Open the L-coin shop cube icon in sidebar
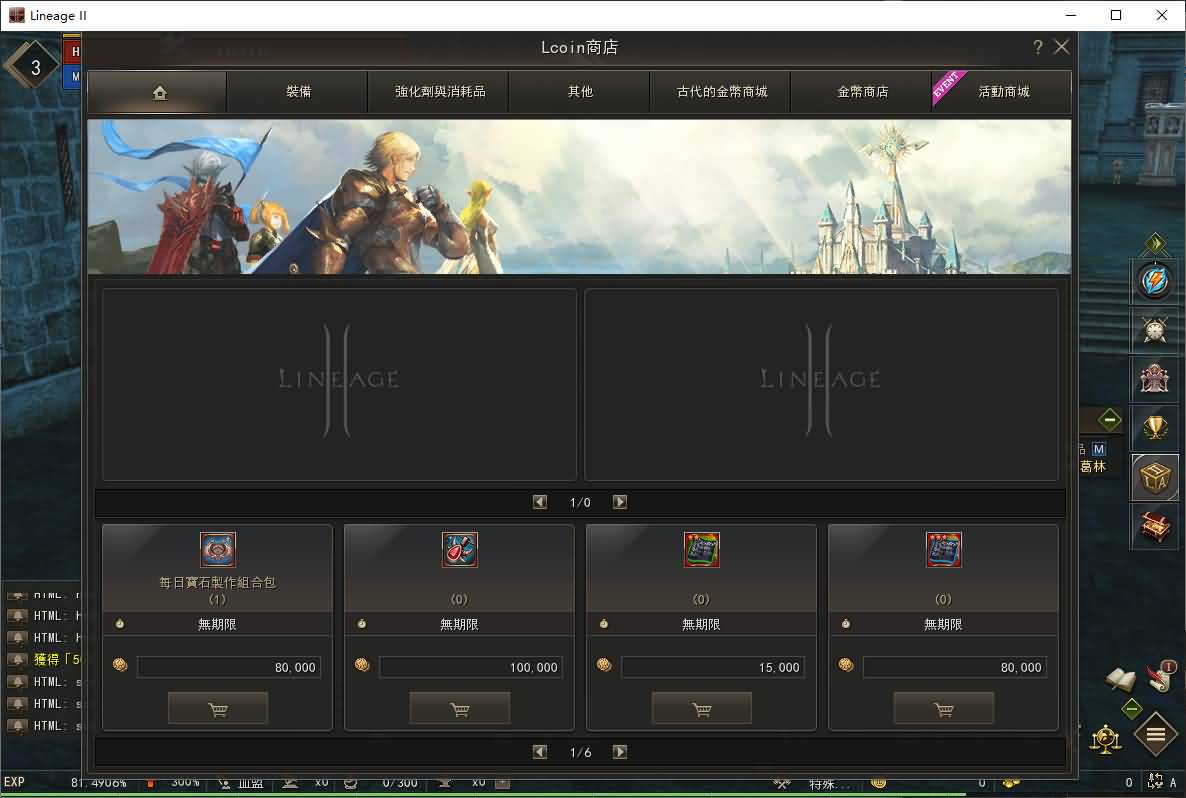 click(x=1155, y=477)
